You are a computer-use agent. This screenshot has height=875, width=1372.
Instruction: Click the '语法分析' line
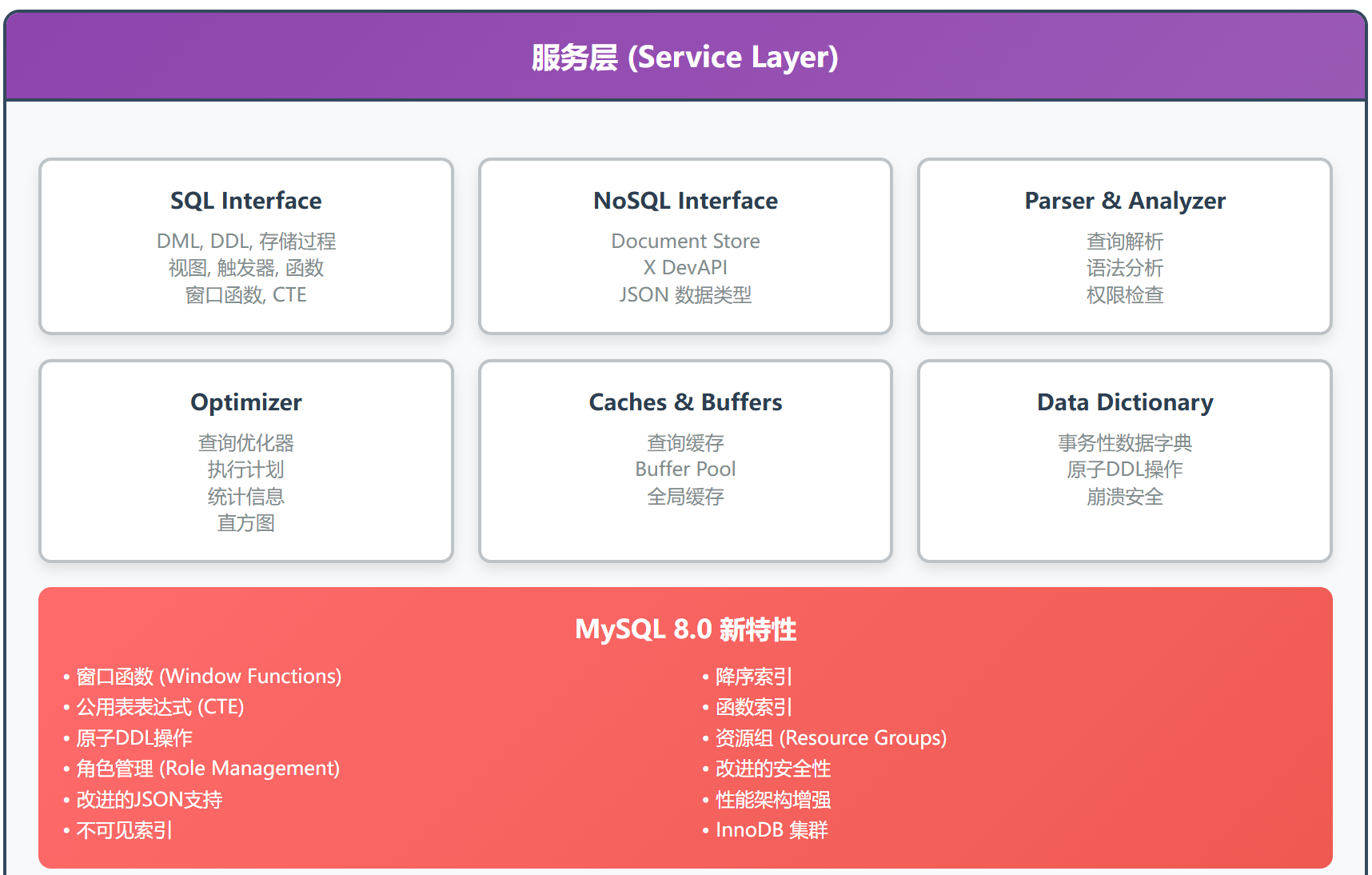[1125, 268]
